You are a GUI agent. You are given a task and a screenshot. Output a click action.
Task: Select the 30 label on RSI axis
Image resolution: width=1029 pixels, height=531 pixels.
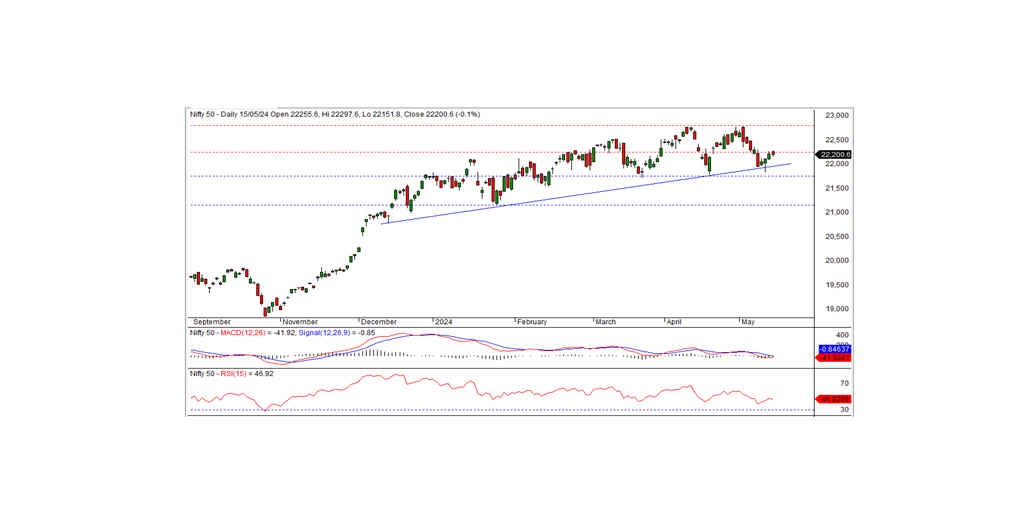[x=845, y=410]
